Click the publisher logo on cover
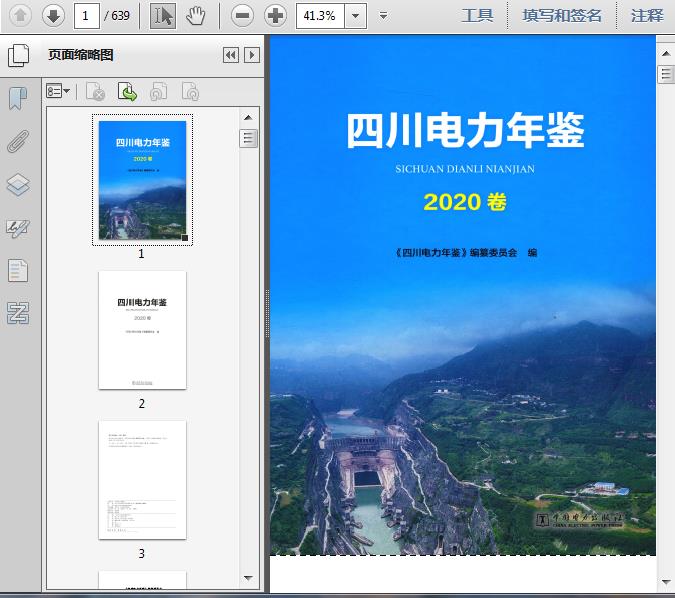The height and width of the screenshot is (598, 675). click(x=580, y=520)
